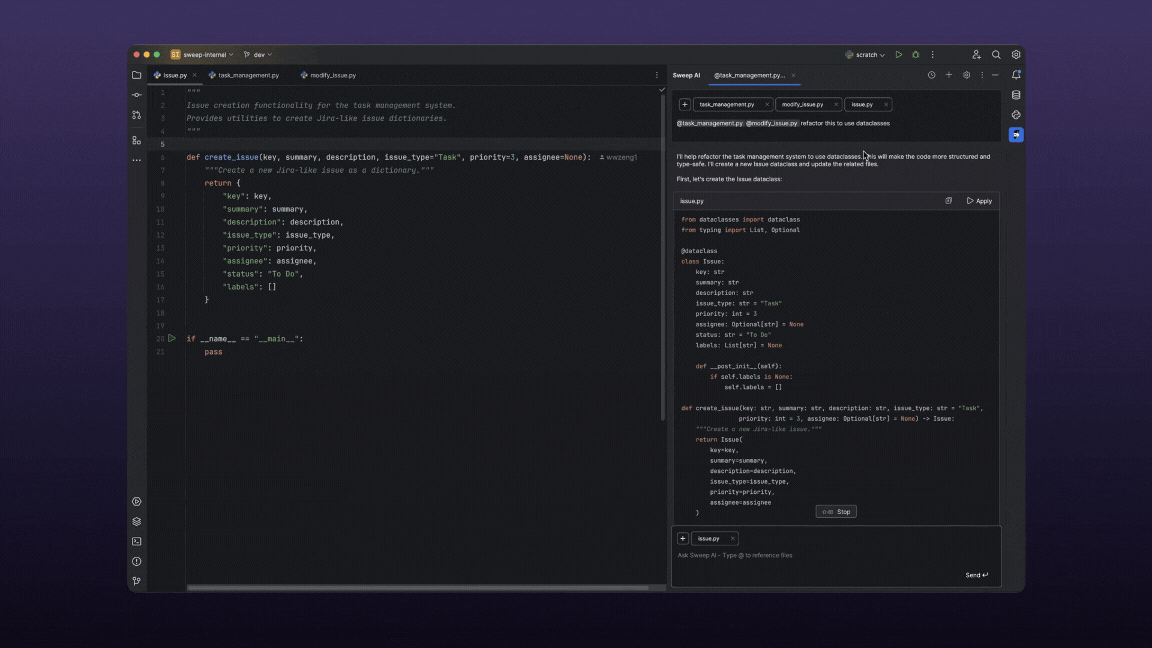Viewport: 1152px width, 648px height.
Task: Stop the Sweep AI response generation
Action: pyautogui.click(x=836, y=511)
